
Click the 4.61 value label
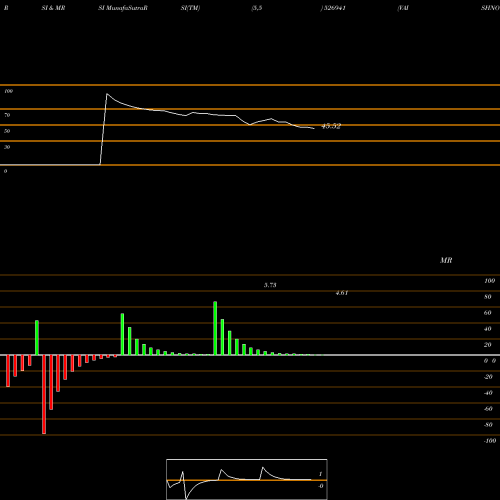pos(342,293)
